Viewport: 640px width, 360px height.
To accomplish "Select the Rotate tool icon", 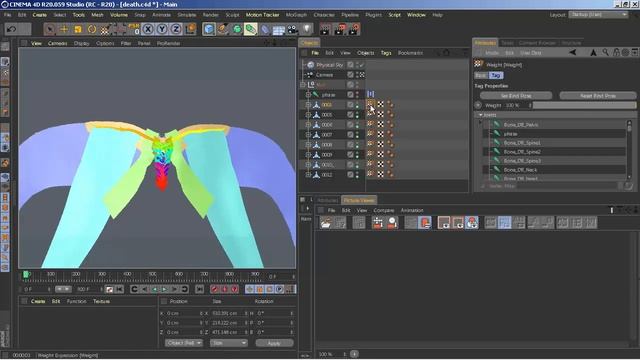I will [x=92, y=29].
